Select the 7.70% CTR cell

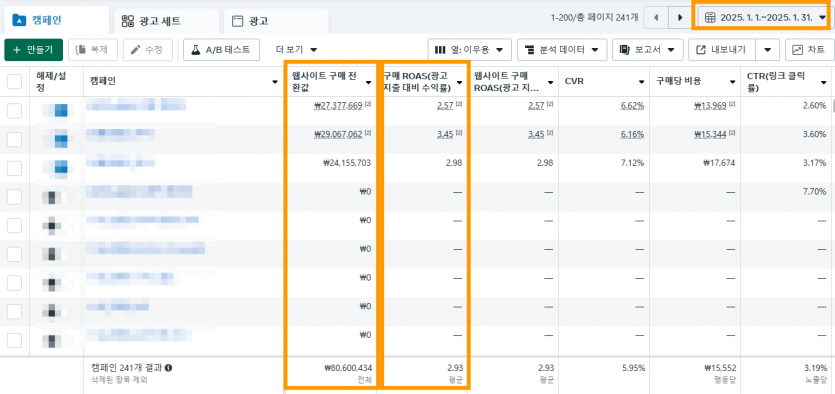pos(814,191)
